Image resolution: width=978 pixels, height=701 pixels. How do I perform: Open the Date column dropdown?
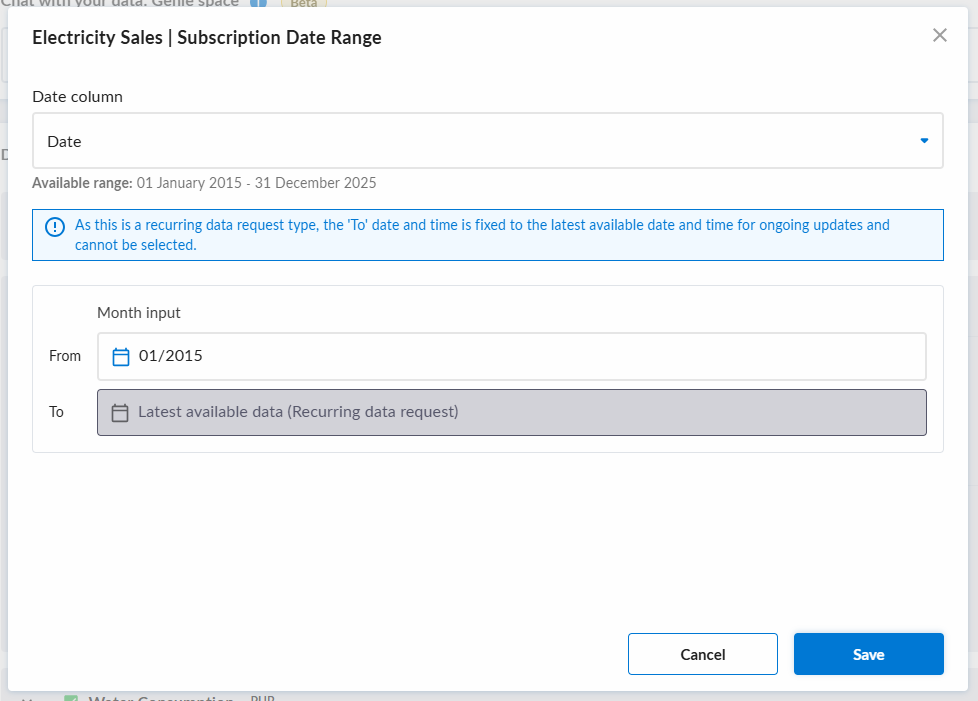[x=488, y=141]
